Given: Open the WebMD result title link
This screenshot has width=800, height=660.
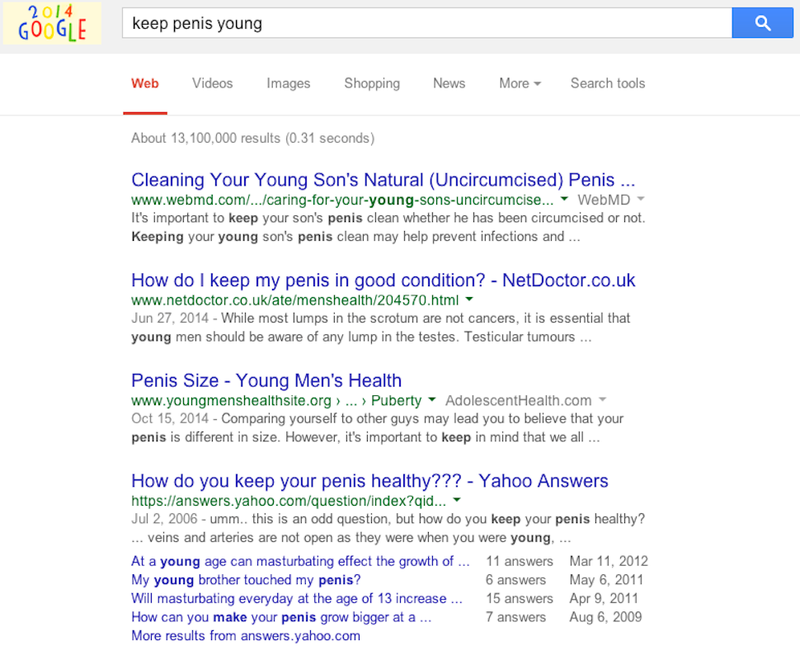Looking at the screenshot, I should 383,180.
